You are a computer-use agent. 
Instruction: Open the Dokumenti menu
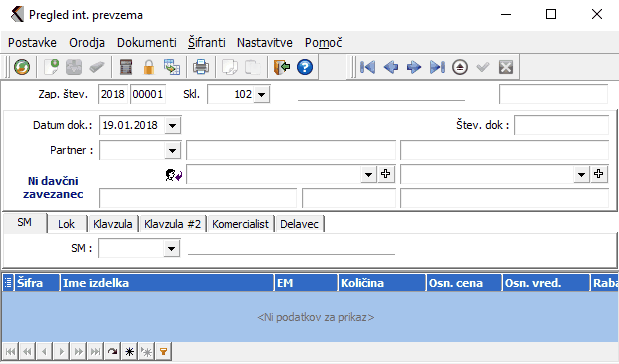coord(146,43)
